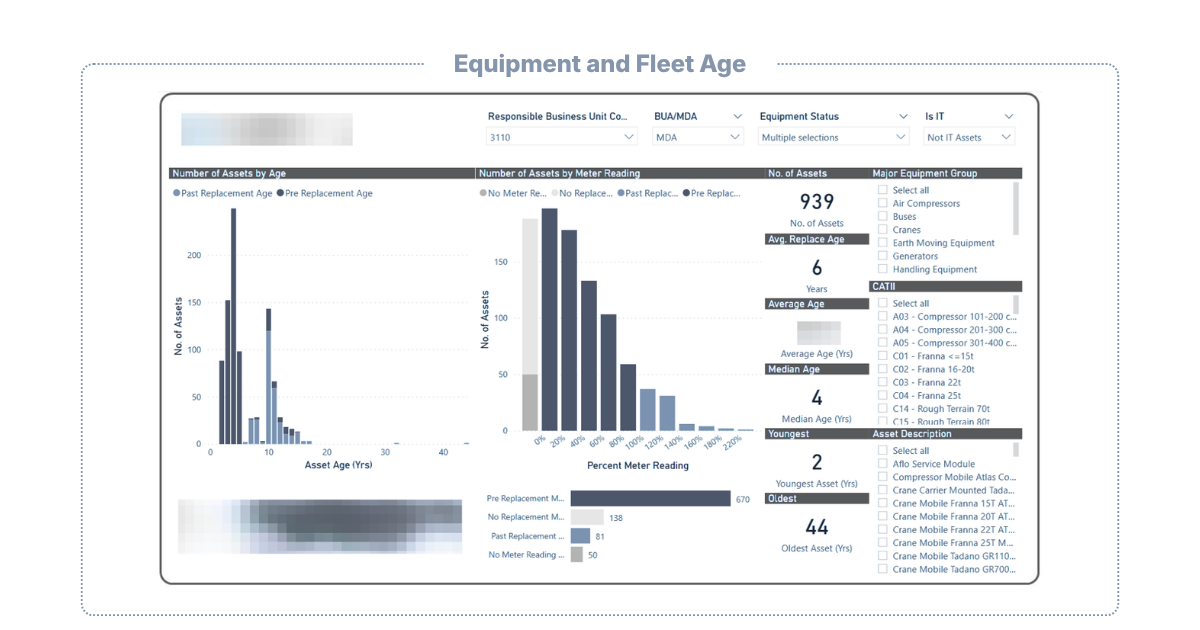The image size is (1200, 630).
Task: Select the No Replacement bar showing 138
Action: [x=587, y=517]
